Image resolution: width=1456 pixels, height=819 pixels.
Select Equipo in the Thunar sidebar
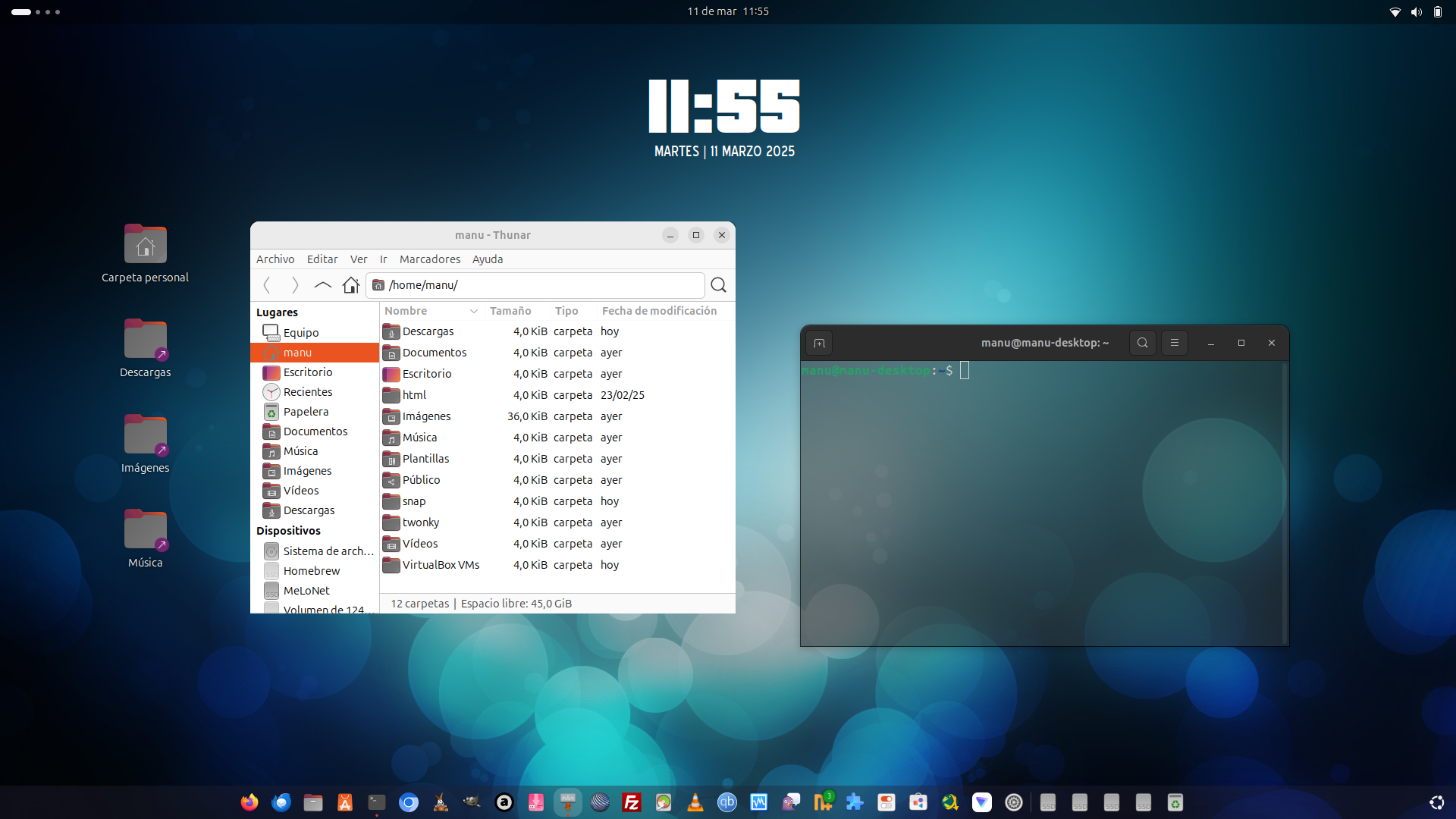(x=315, y=333)
